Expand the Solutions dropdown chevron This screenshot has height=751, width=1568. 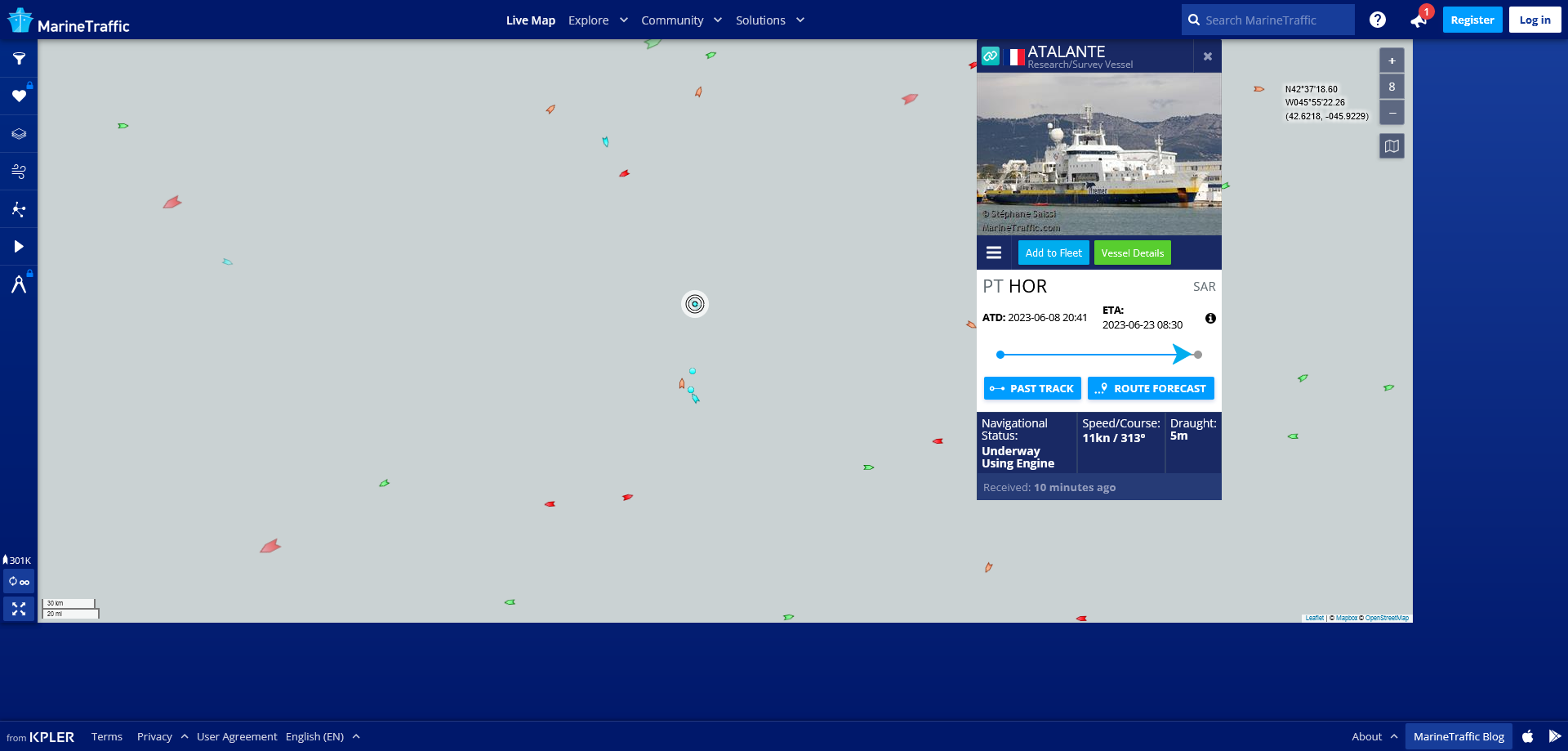[800, 20]
